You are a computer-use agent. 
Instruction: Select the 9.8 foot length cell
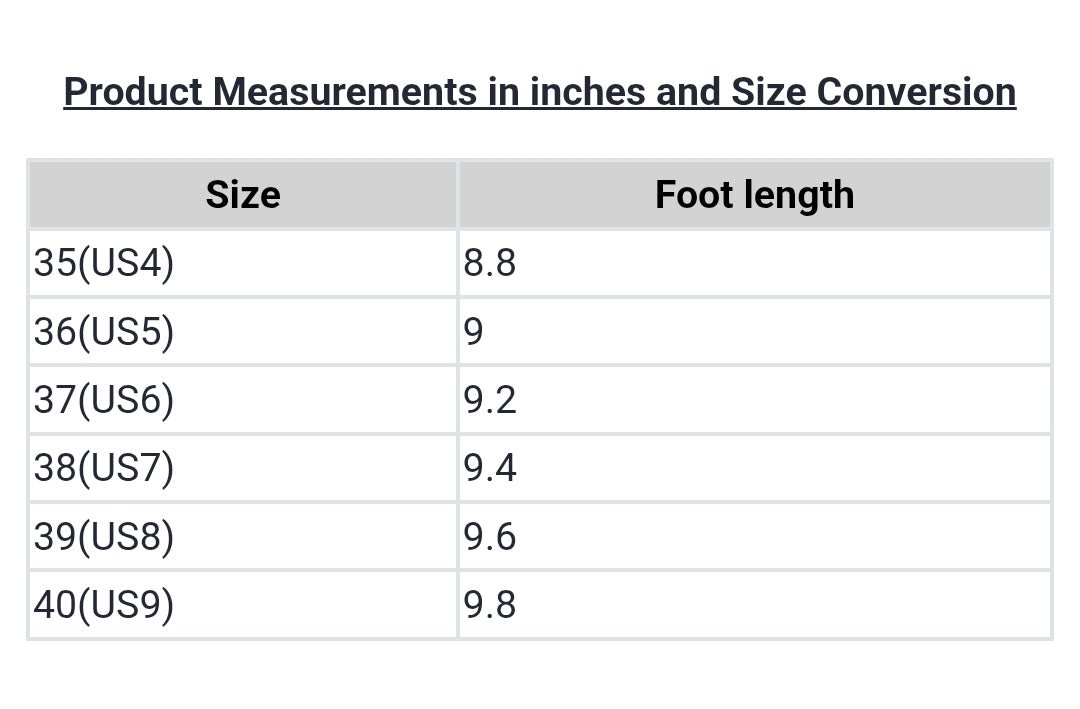[x=490, y=605]
